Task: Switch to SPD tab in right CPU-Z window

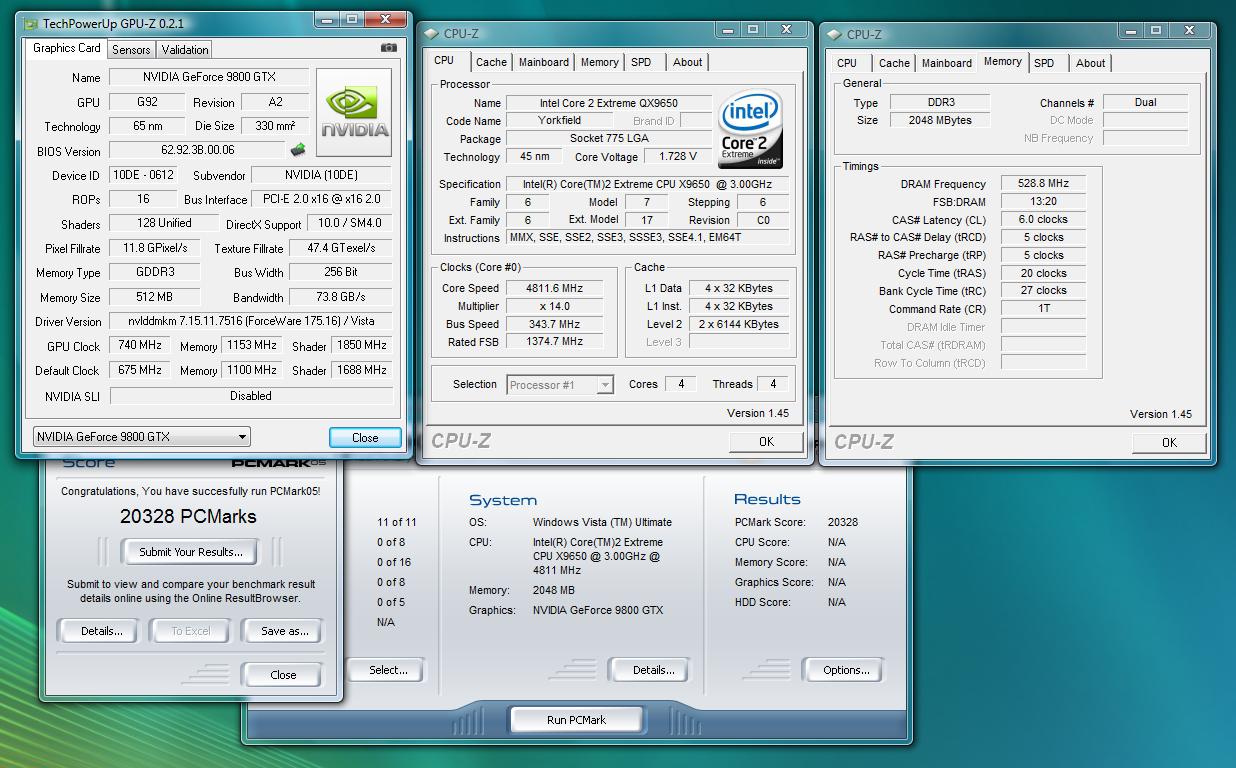Action: 1044,63
